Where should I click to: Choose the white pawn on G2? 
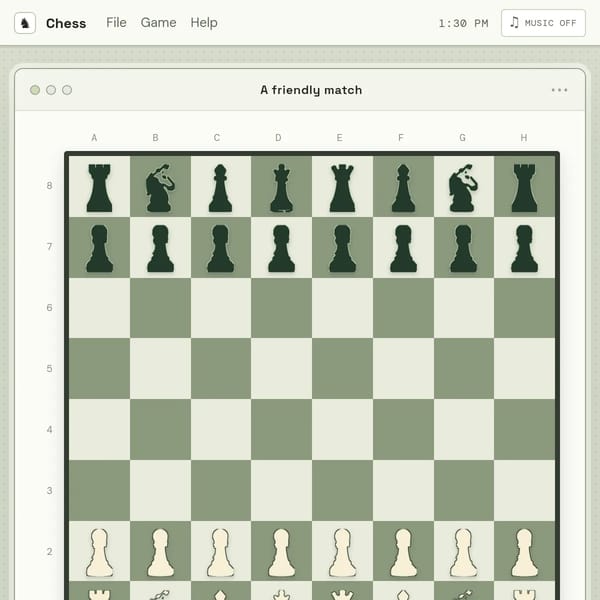(x=463, y=553)
